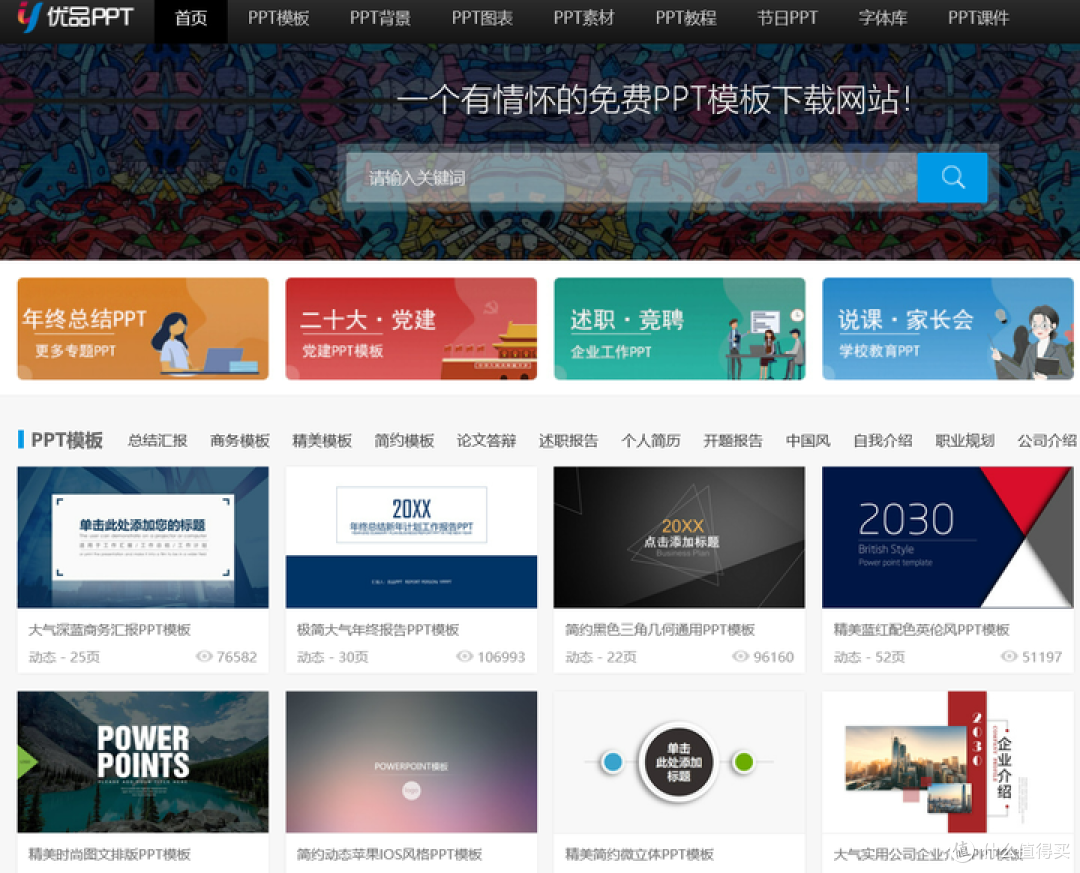This screenshot has width=1080, height=873.
Task: Select the 商务模板 category link
Action: (240, 441)
